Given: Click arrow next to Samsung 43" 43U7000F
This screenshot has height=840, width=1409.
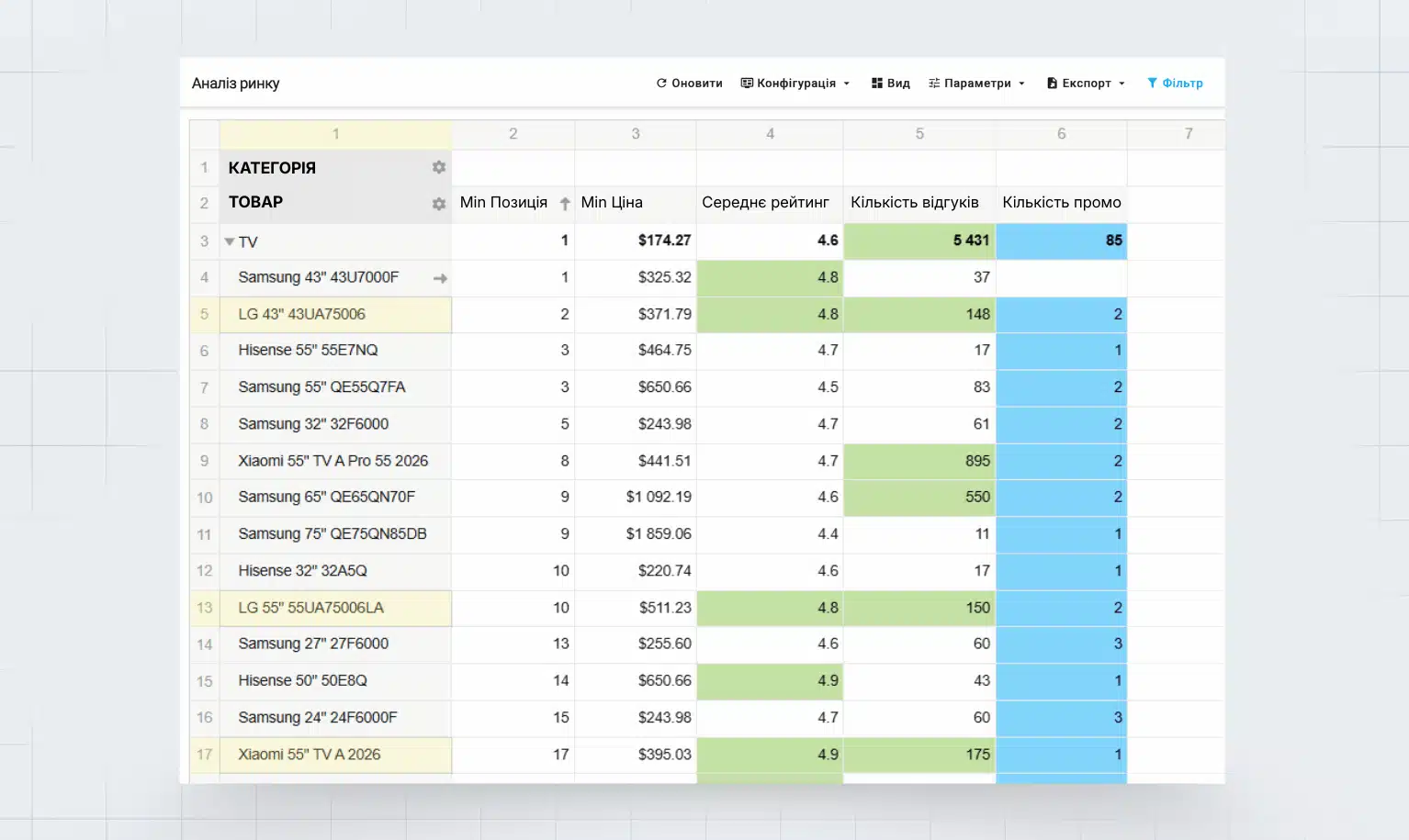Looking at the screenshot, I should click(440, 278).
